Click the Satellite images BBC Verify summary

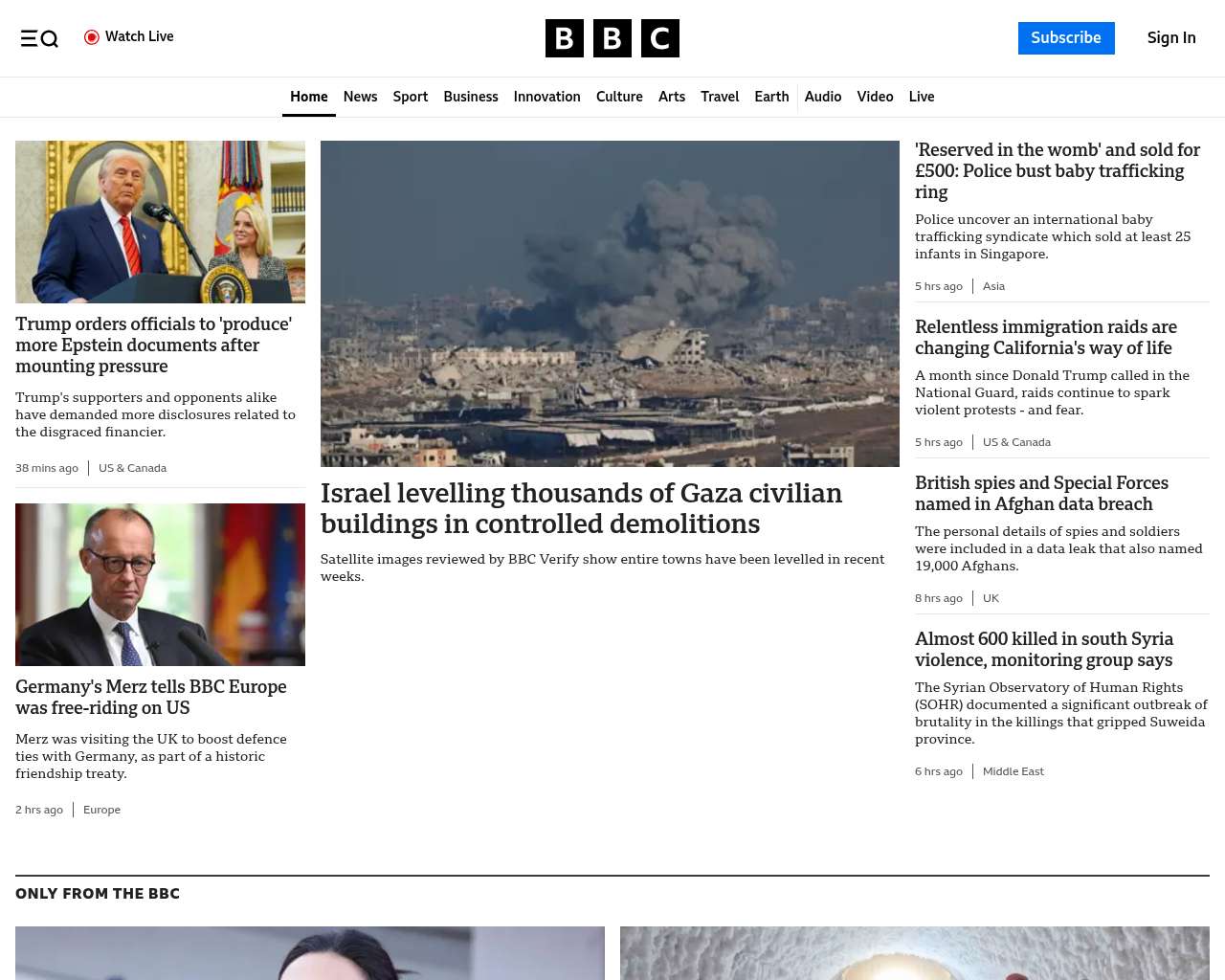point(602,568)
